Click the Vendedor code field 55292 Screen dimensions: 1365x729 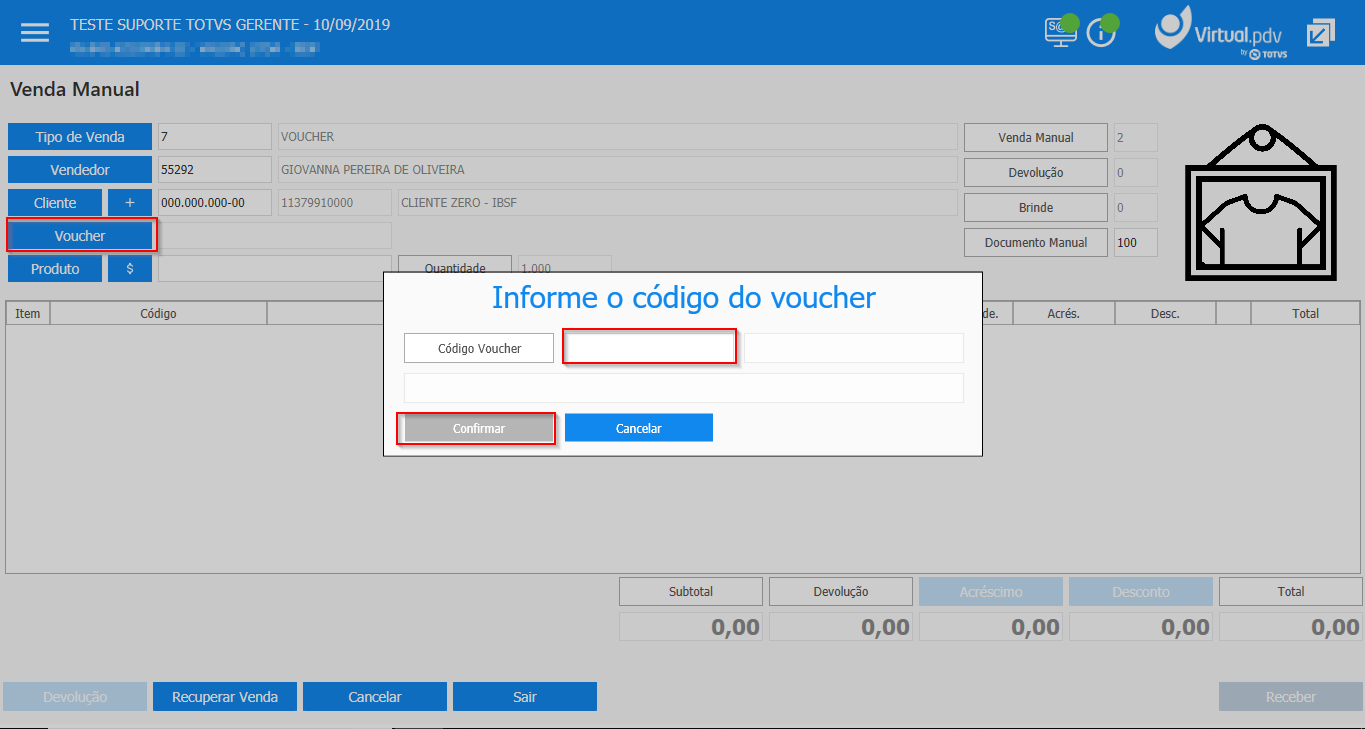pos(215,170)
